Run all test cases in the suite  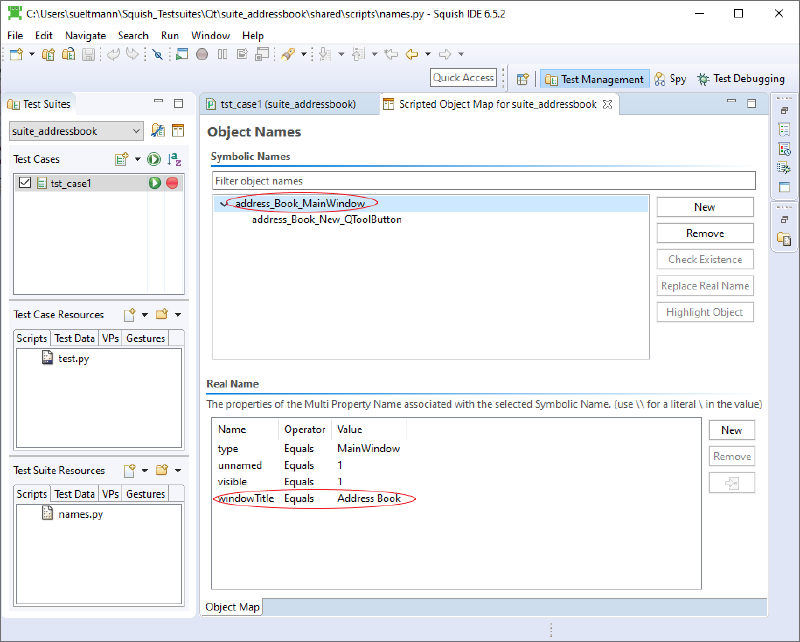[154, 159]
